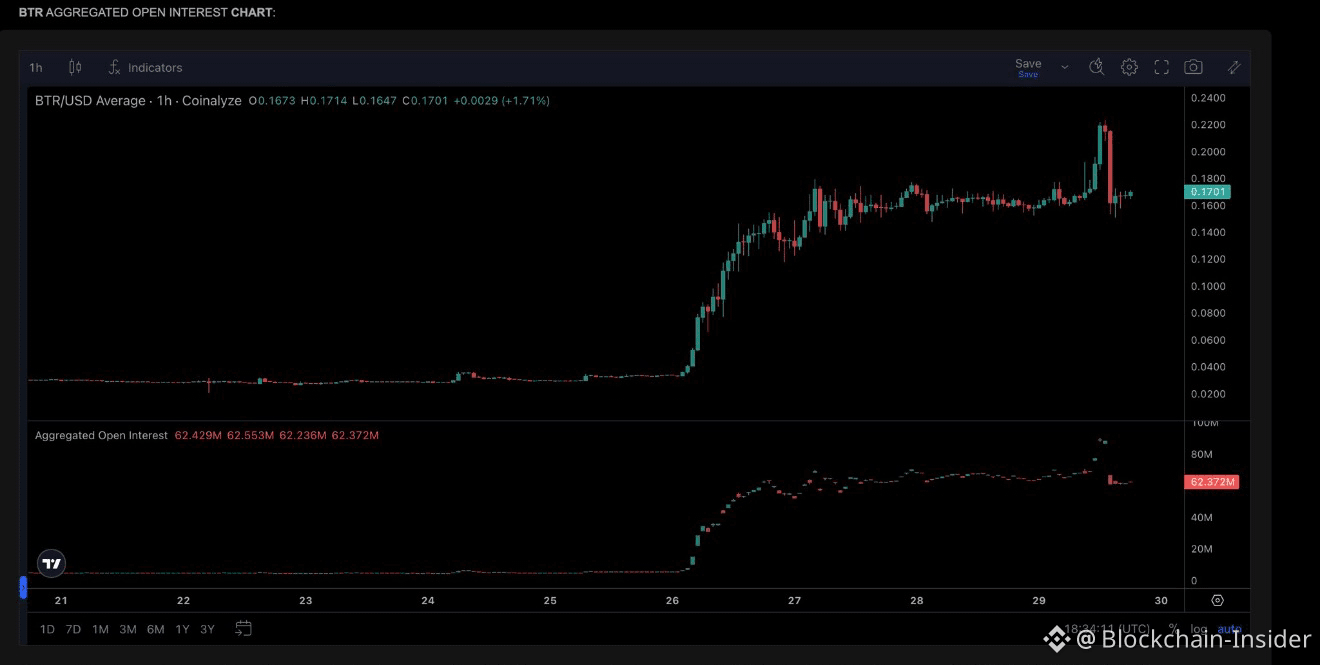
Task: Click the drawing pencil icon in the toolbar
Action: (1234, 67)
